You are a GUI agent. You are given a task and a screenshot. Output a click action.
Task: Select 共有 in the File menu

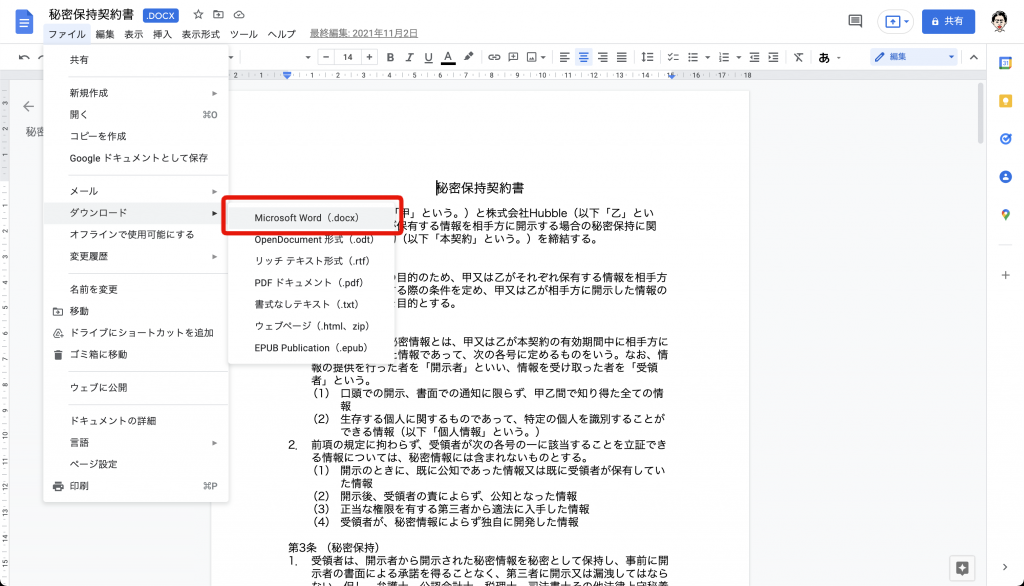coord(136,59)
